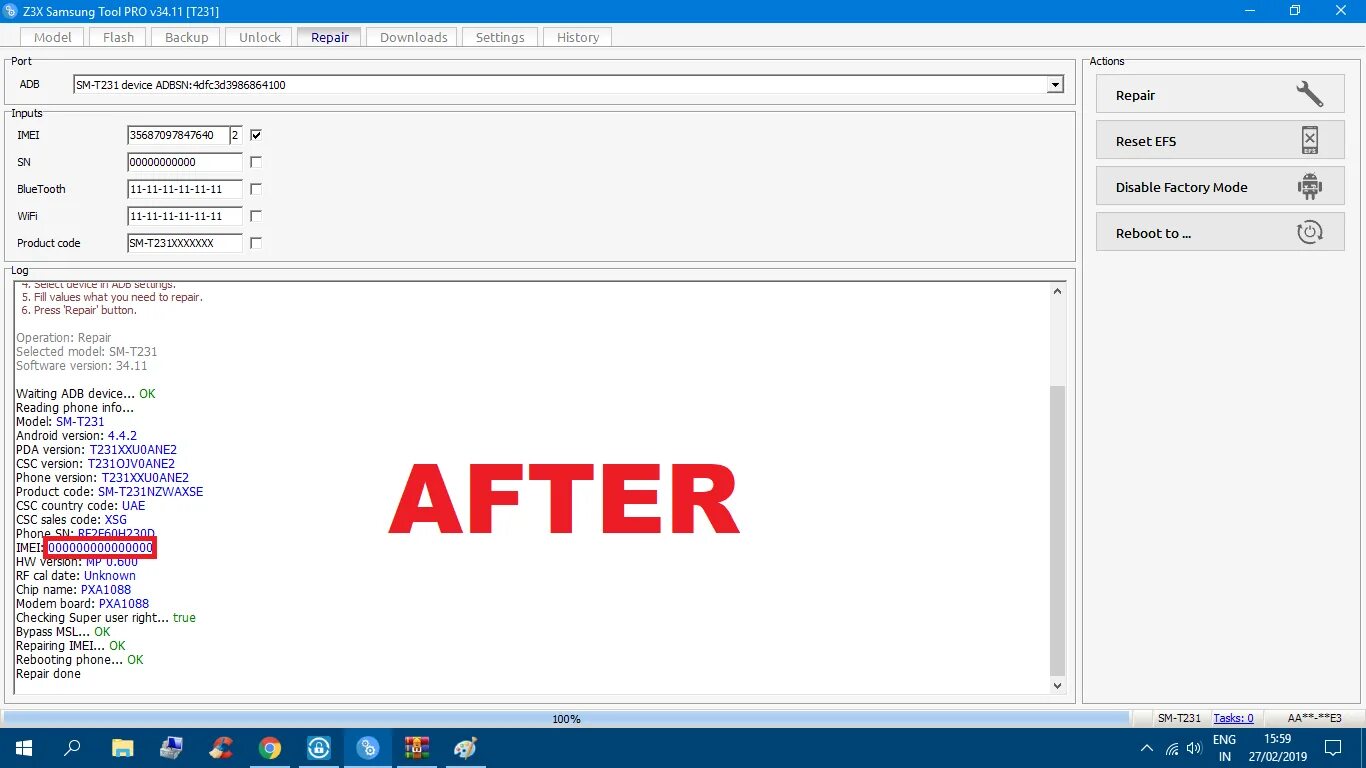Click the Reboot to ... button
1366x768 pixels.
[x=1220, y=233]
